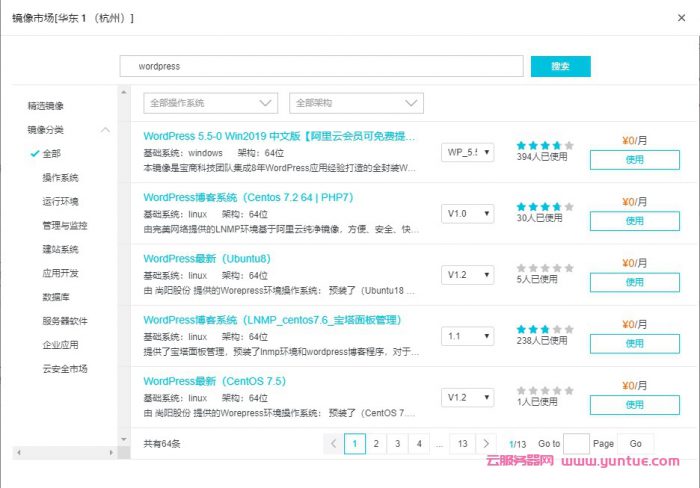The height and width of the screenshot is (488, 700).
Task: Click star rating of WordPress 5.5-0 Win2019
Action: 545,145
